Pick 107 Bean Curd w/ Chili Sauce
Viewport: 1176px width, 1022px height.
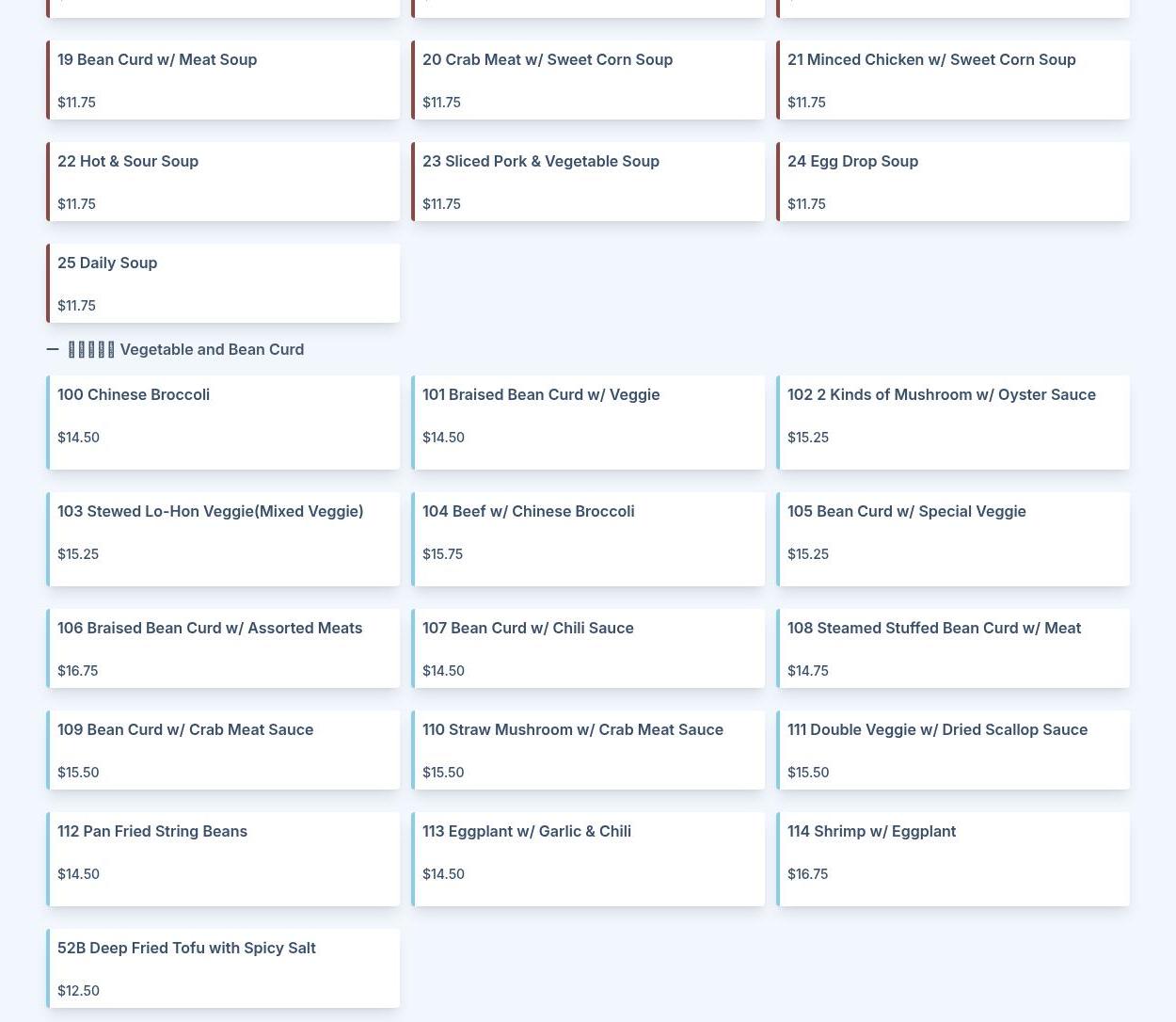(x=588, y=648)
